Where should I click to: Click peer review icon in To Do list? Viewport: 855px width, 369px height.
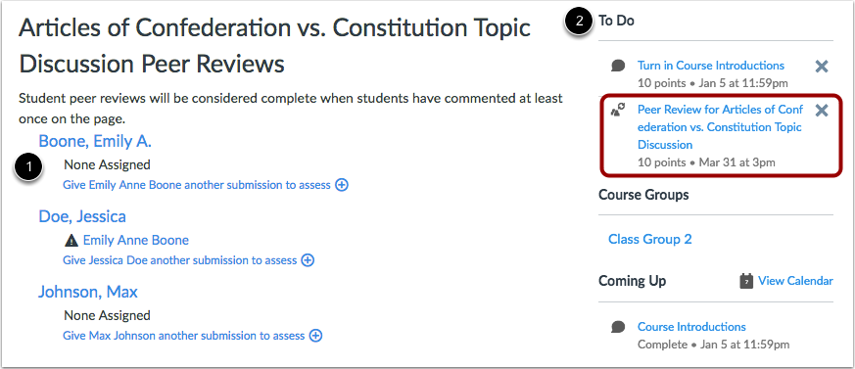(x=618, y=110)
